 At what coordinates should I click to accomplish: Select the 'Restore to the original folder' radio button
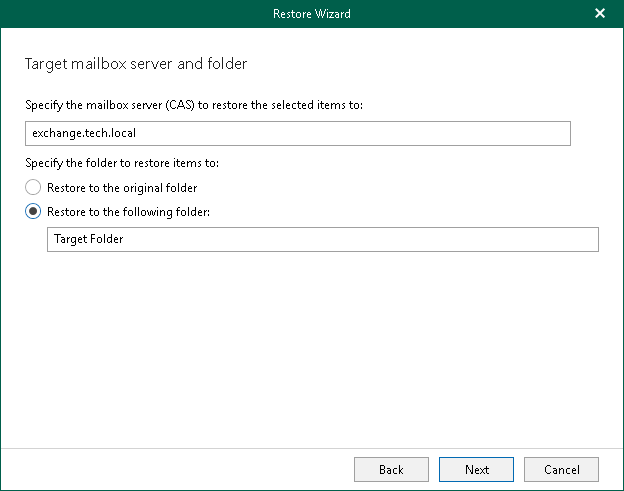coord(34,188)
